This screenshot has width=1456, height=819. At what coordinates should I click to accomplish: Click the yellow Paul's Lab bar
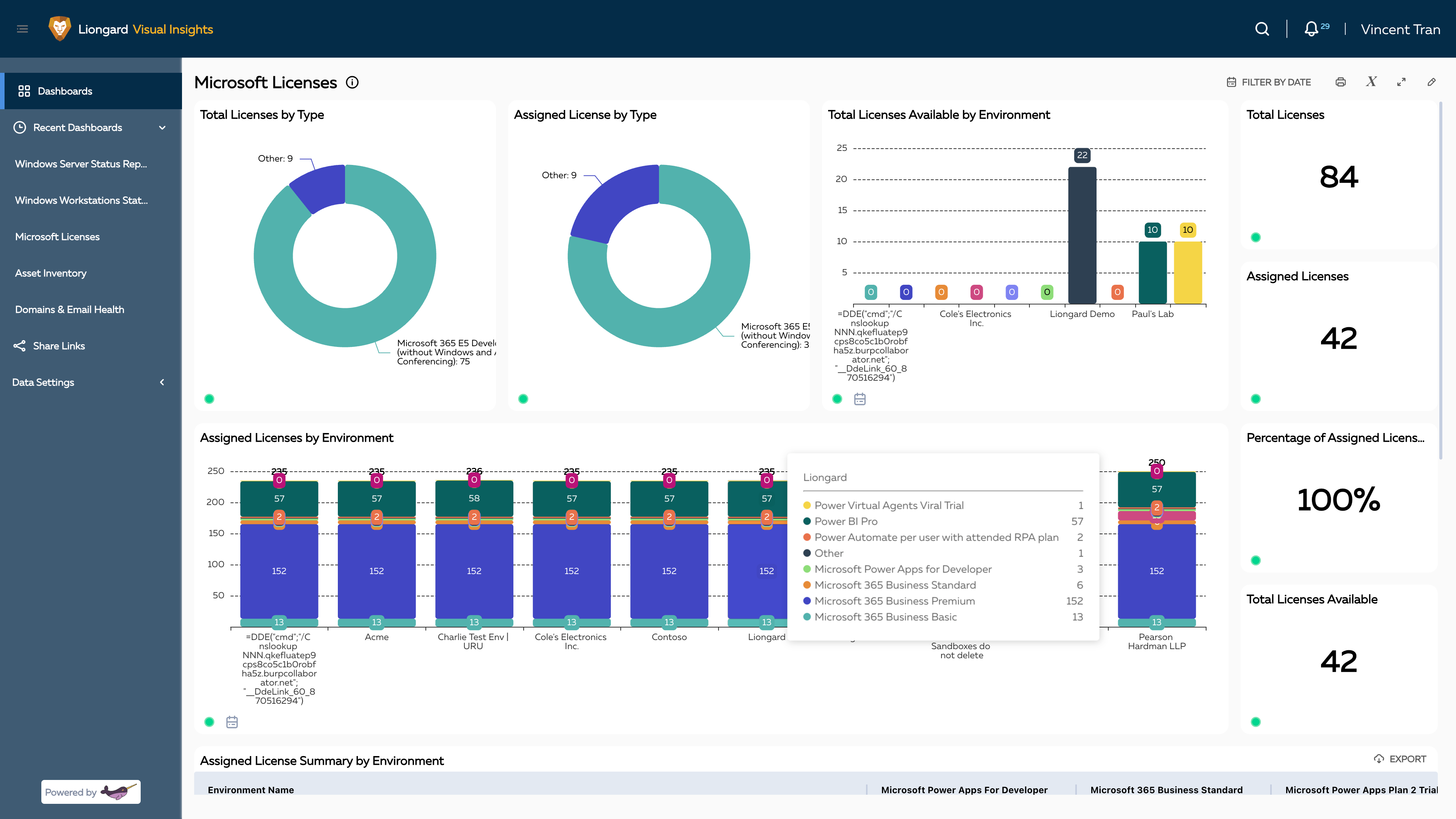coord(1188,273)
